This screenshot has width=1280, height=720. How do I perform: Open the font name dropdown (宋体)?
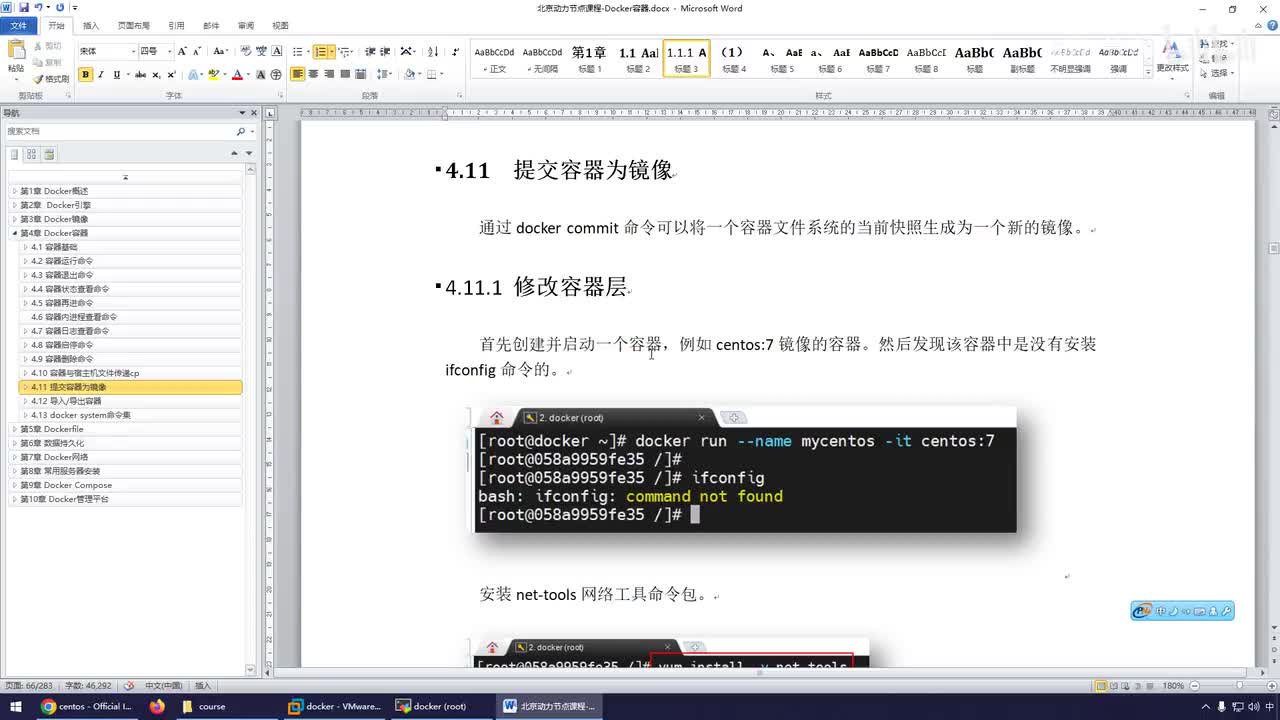(133, 51)
